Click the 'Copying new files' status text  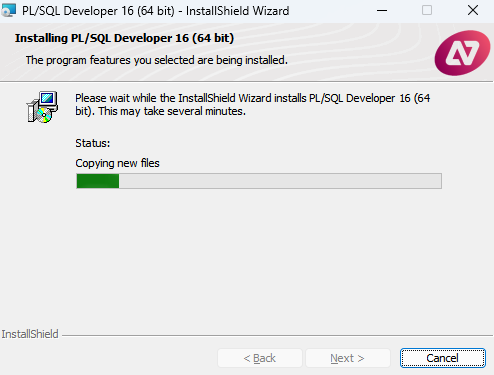117,163
